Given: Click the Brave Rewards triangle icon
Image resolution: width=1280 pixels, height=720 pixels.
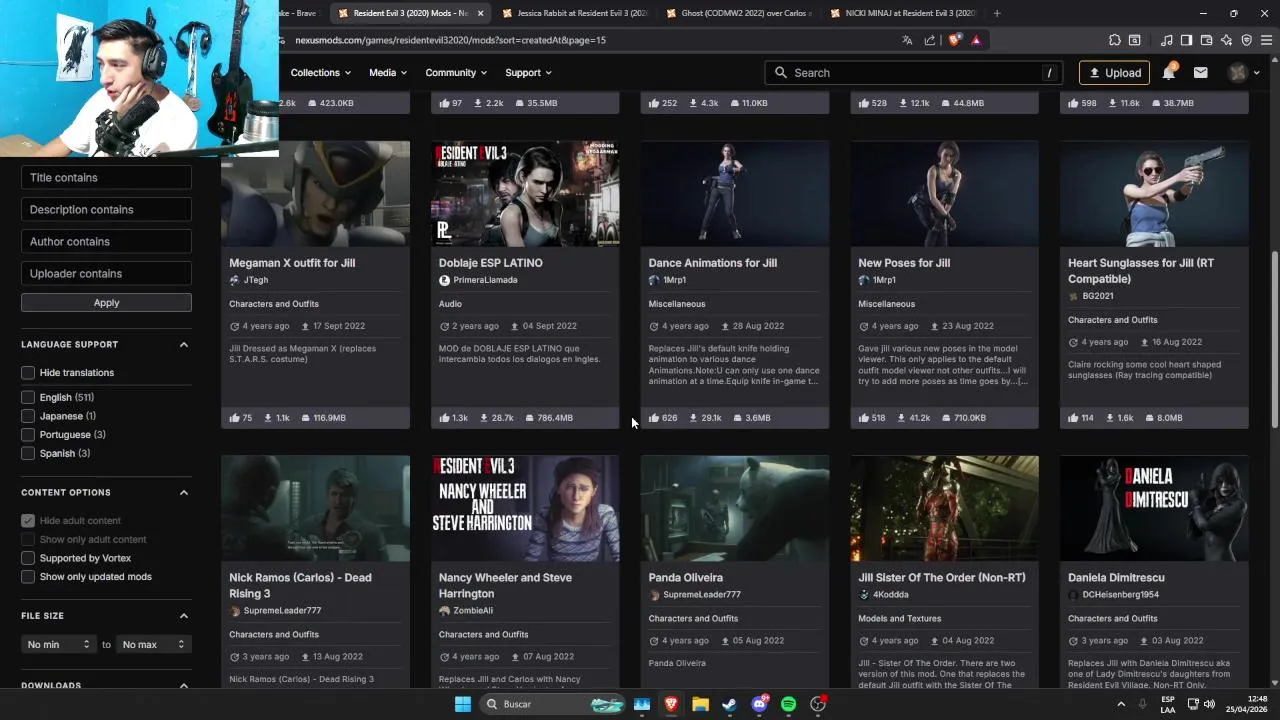Looking at the screenshot, I should tap(976, 40).
